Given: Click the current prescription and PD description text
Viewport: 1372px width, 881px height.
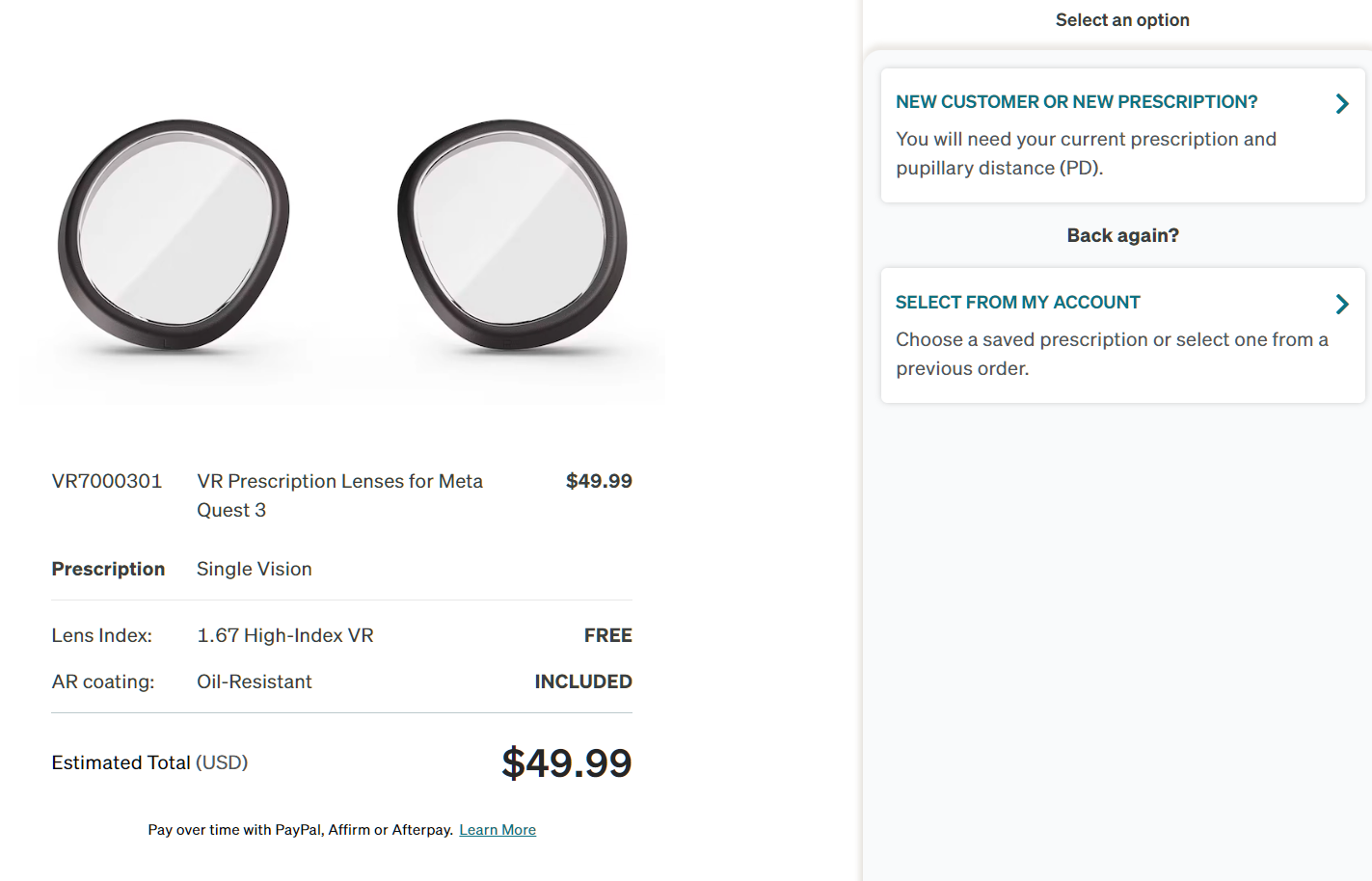Looking at the screenshot, I should coord(1086,153).
